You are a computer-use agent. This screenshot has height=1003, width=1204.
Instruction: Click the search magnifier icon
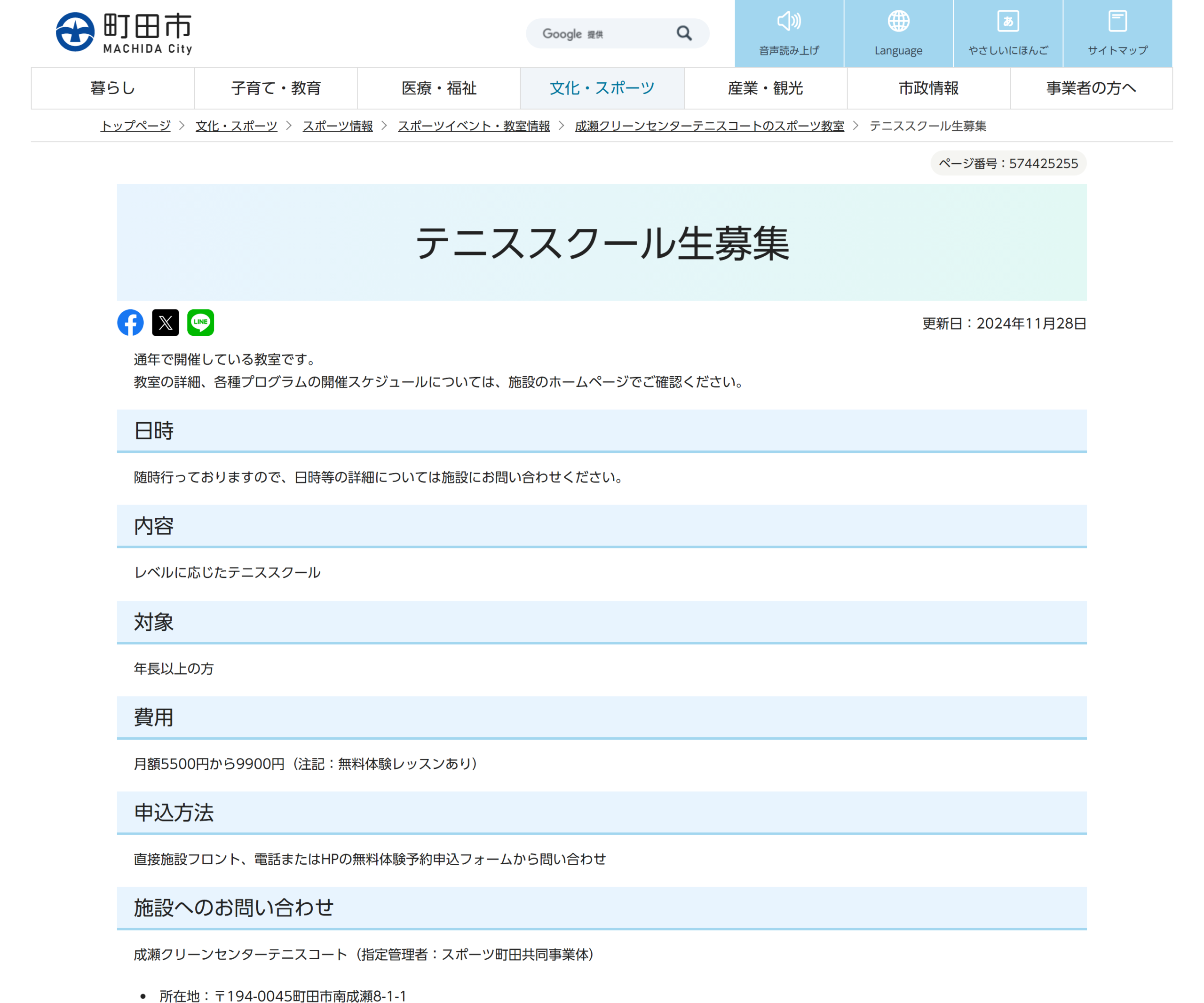pyautogui.click(x=684, y=33)
